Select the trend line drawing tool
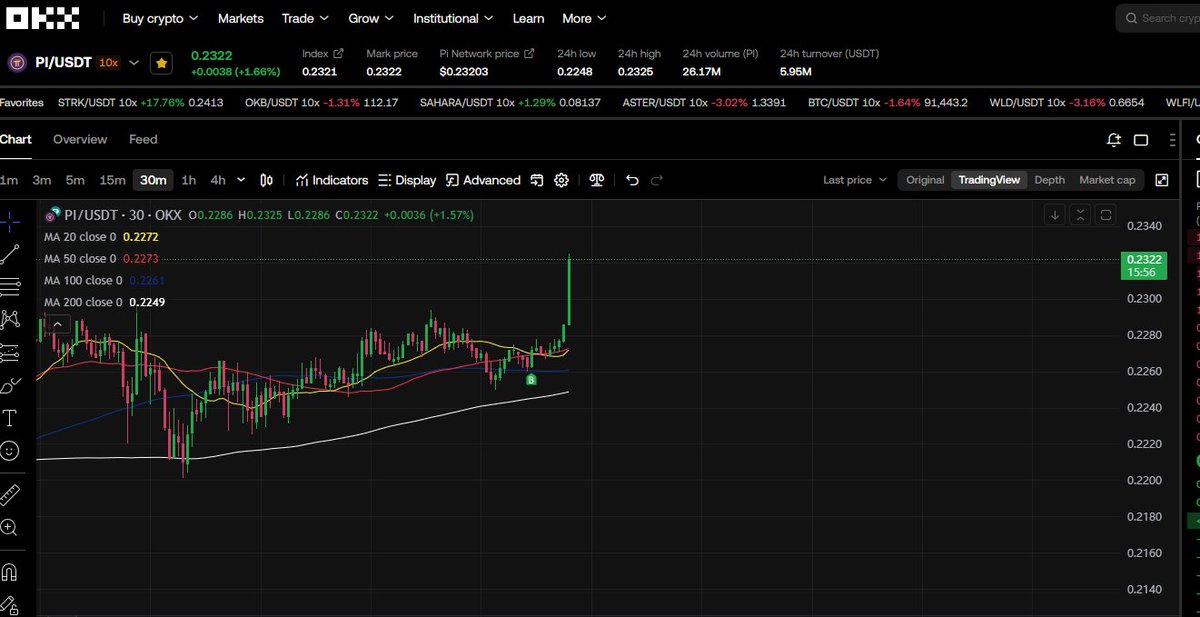Image resolution: width=1200 pixels, height=617 pixels. pyautogui.click(x=10, y=254)
